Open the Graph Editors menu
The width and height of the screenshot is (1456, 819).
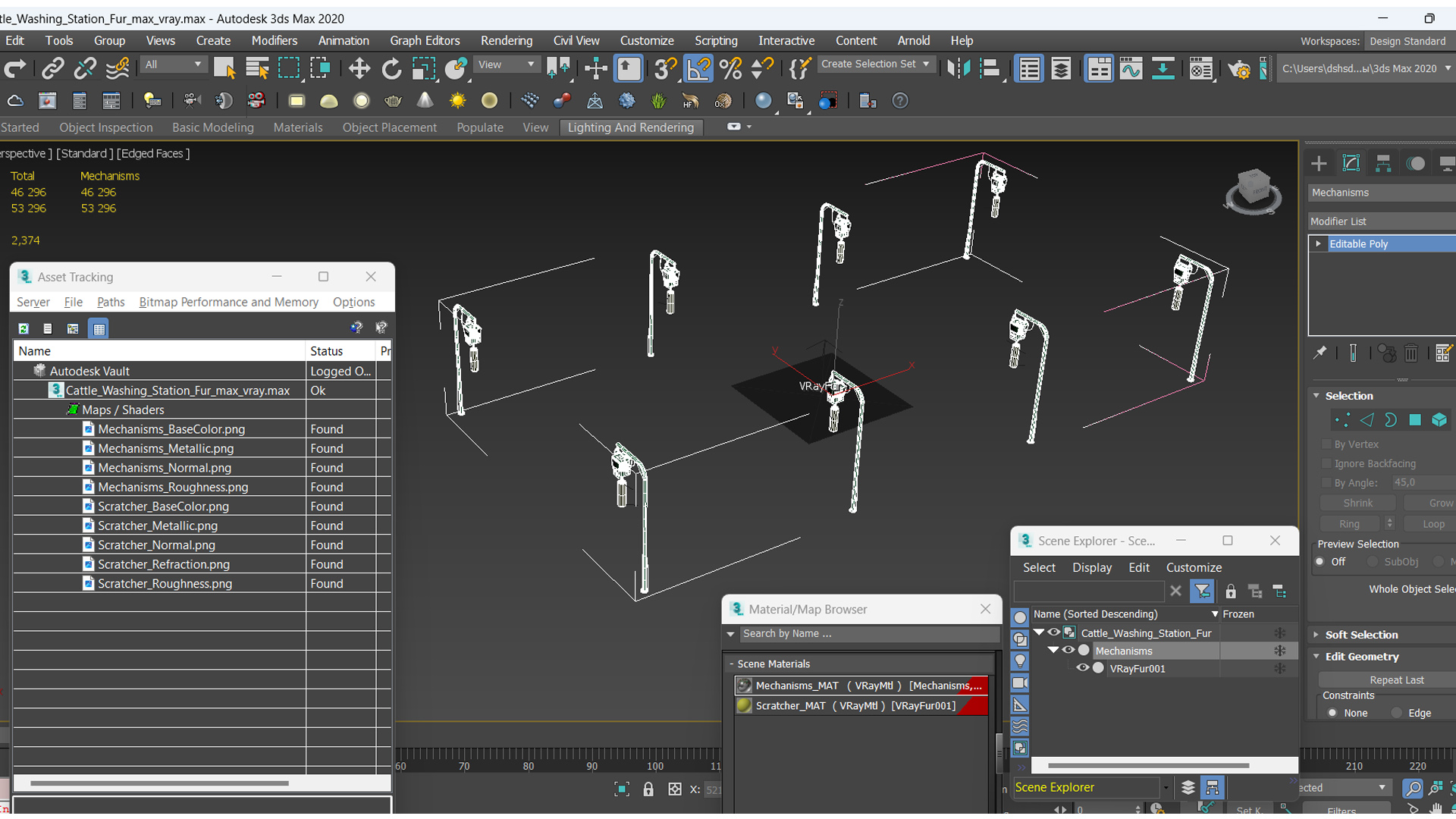click(425, 41)
